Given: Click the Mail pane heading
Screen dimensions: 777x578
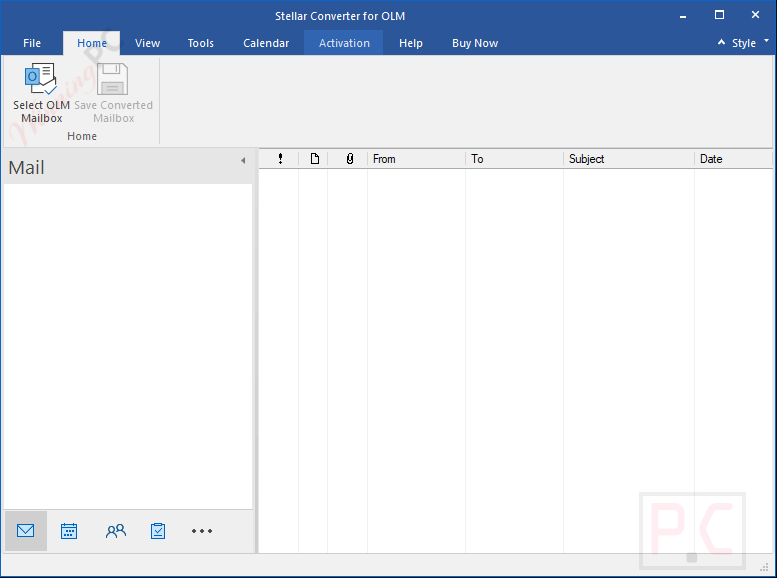Looking at the screenshot, I should [26, 168].
